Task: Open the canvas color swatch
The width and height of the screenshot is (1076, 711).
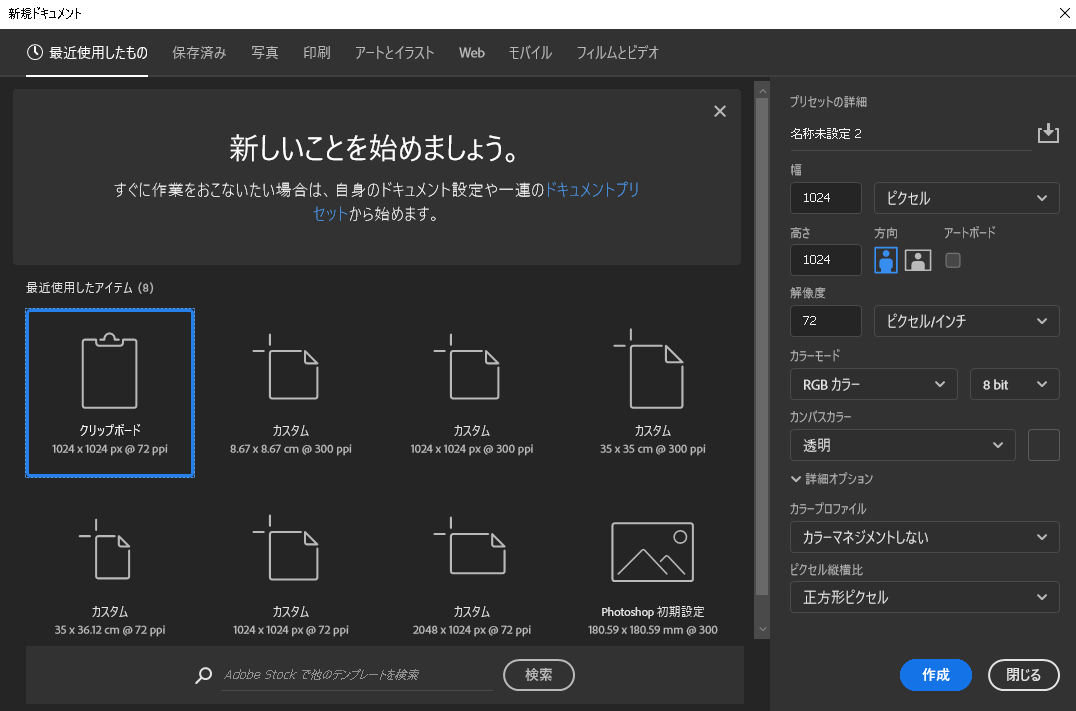Action: pyautogui.click(x=1043, y=445)
